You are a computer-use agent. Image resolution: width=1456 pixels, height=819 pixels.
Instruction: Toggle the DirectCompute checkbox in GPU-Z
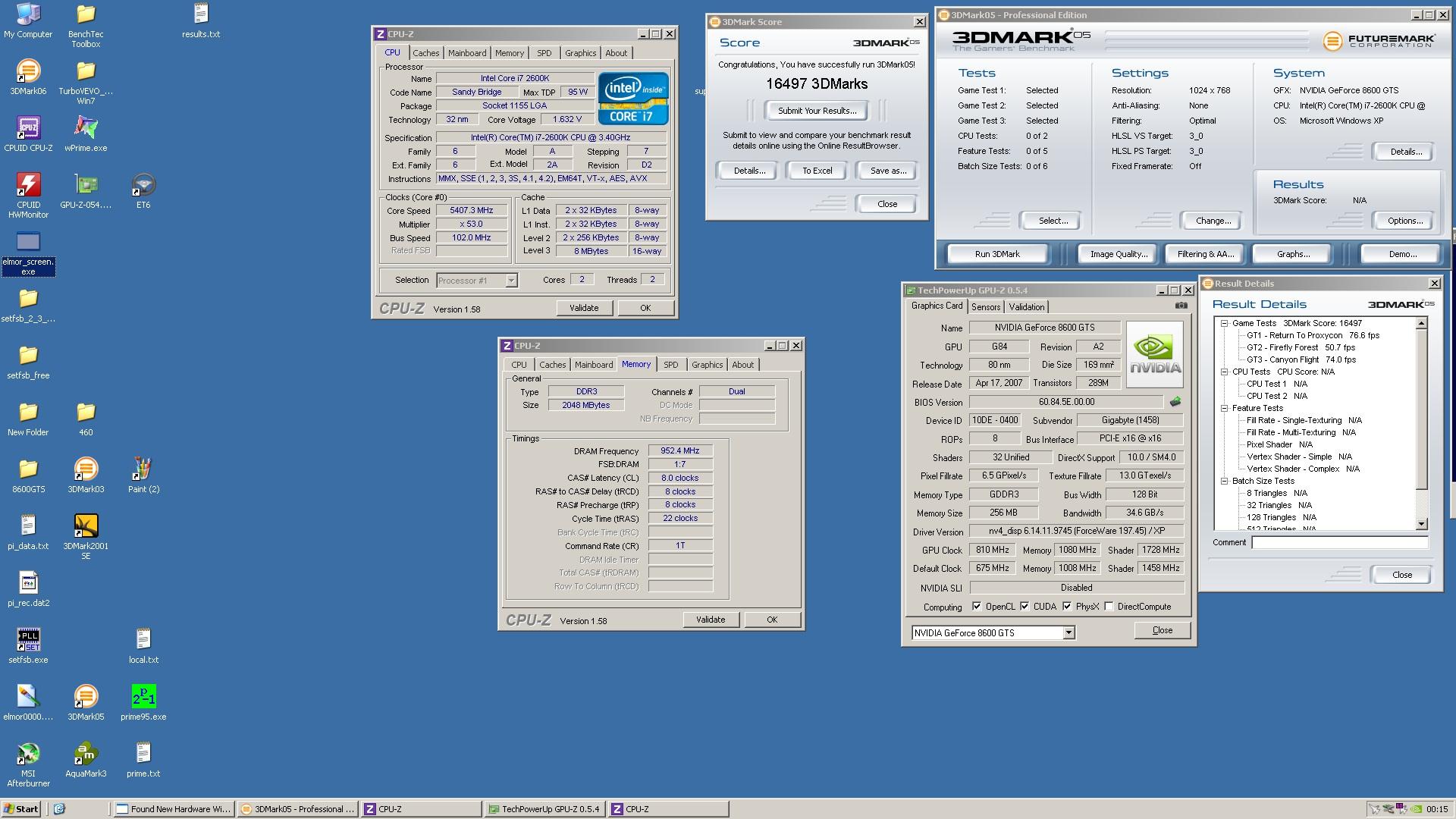coord(1109,606)
